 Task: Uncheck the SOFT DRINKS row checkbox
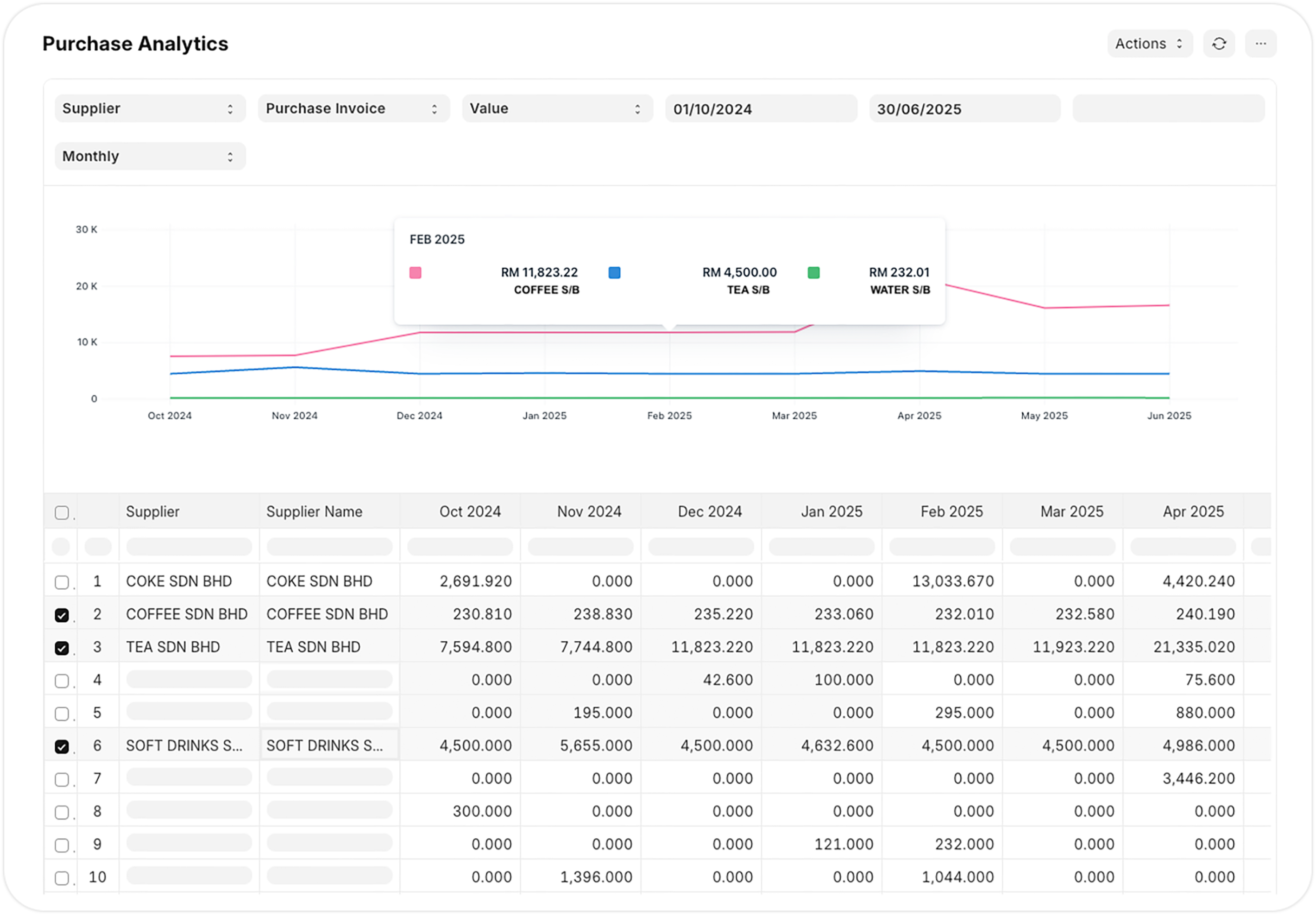61,747
